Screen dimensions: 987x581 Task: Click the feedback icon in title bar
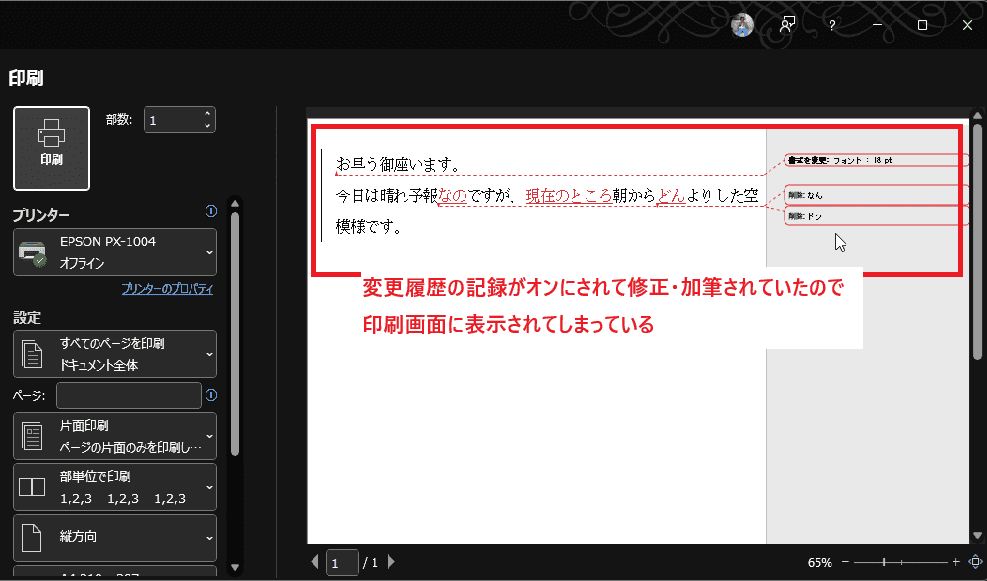[788, 25]
